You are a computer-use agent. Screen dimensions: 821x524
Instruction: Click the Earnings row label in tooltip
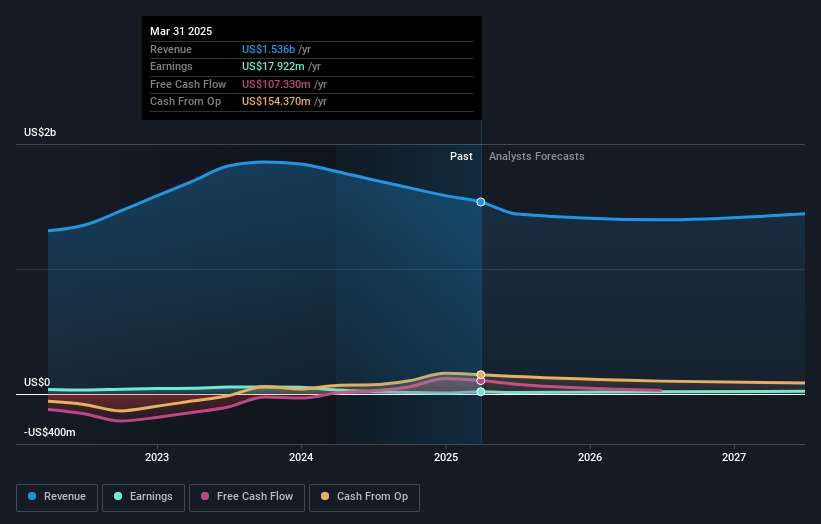click(171, 66)
